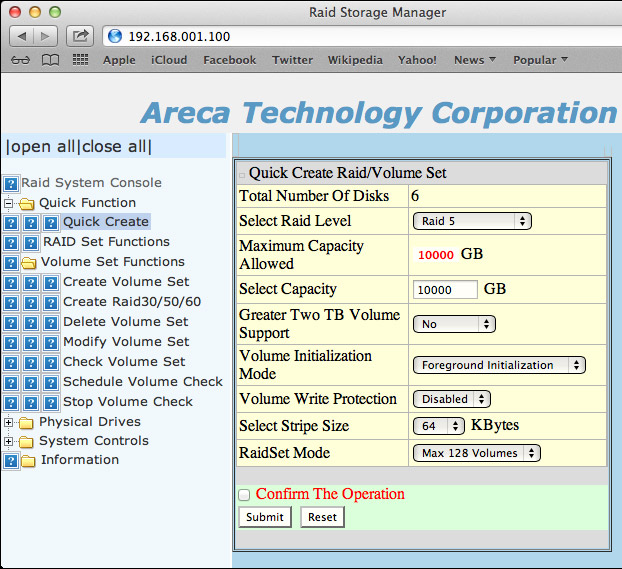The width and height of the screenshot is (622, 569).
Task: Click the icon next to Create Volume Set
Action: pyautogui.click(x=51, y=283)
